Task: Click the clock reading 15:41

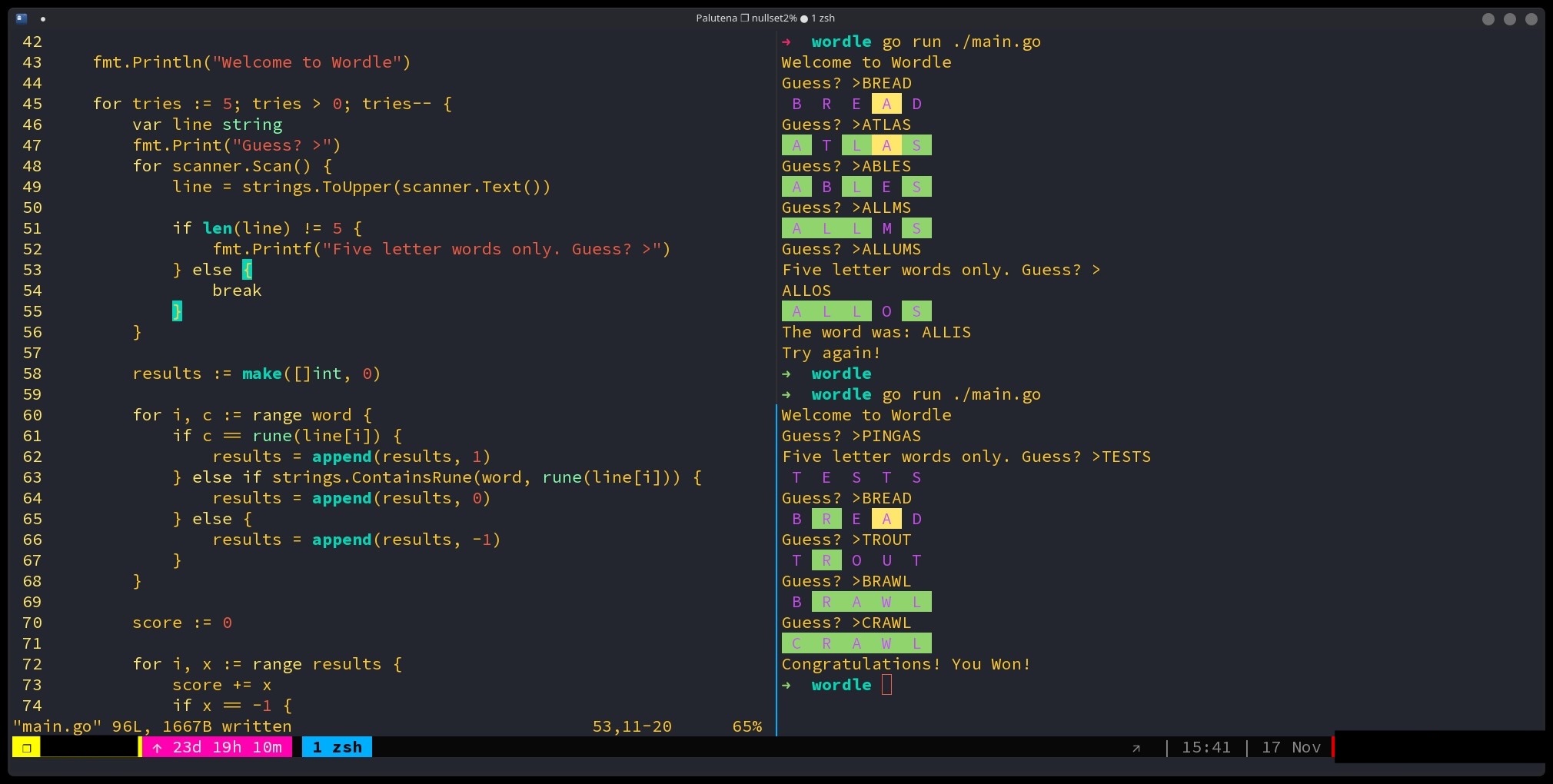Action: [x=1206, y=747]
